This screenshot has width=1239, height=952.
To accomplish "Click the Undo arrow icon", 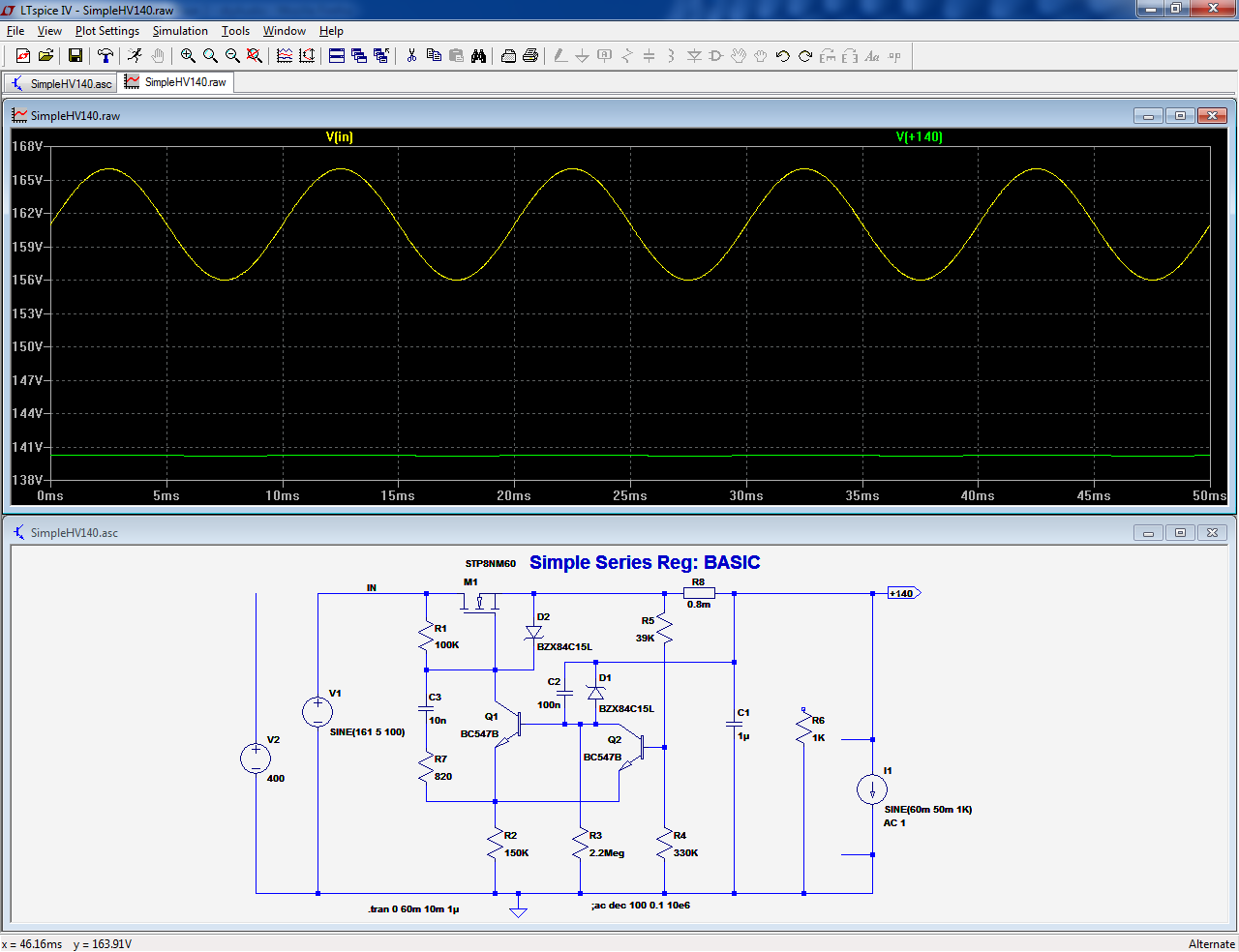I will coord(783,56).
